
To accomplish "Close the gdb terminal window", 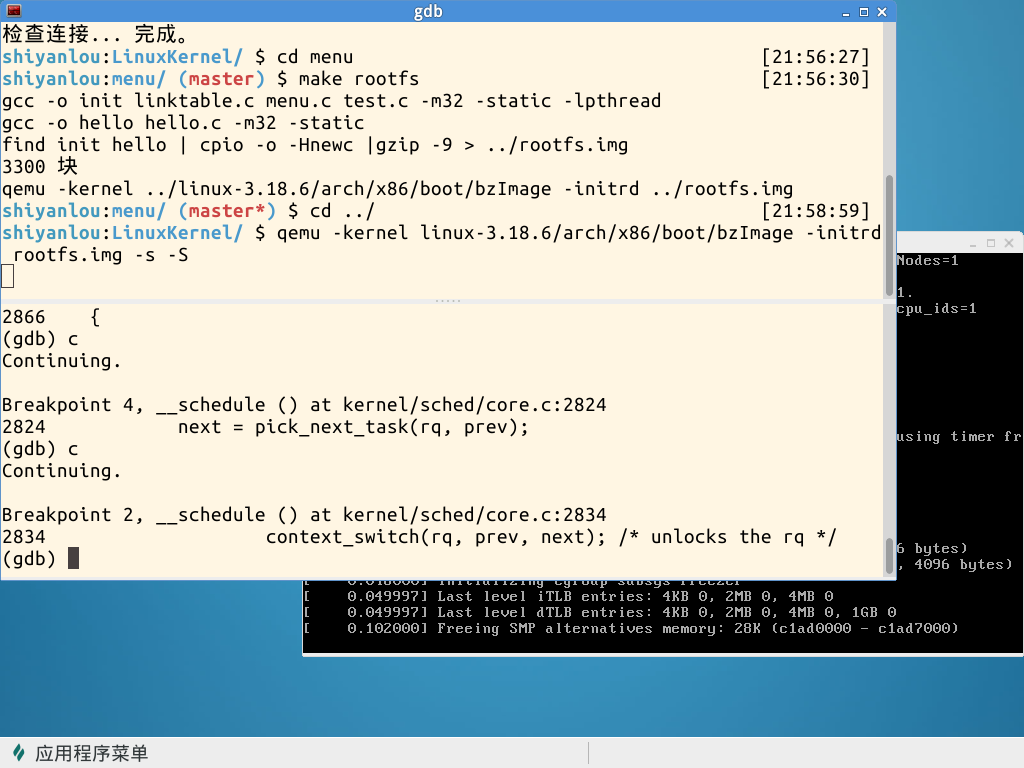I will tap(882, 12).
